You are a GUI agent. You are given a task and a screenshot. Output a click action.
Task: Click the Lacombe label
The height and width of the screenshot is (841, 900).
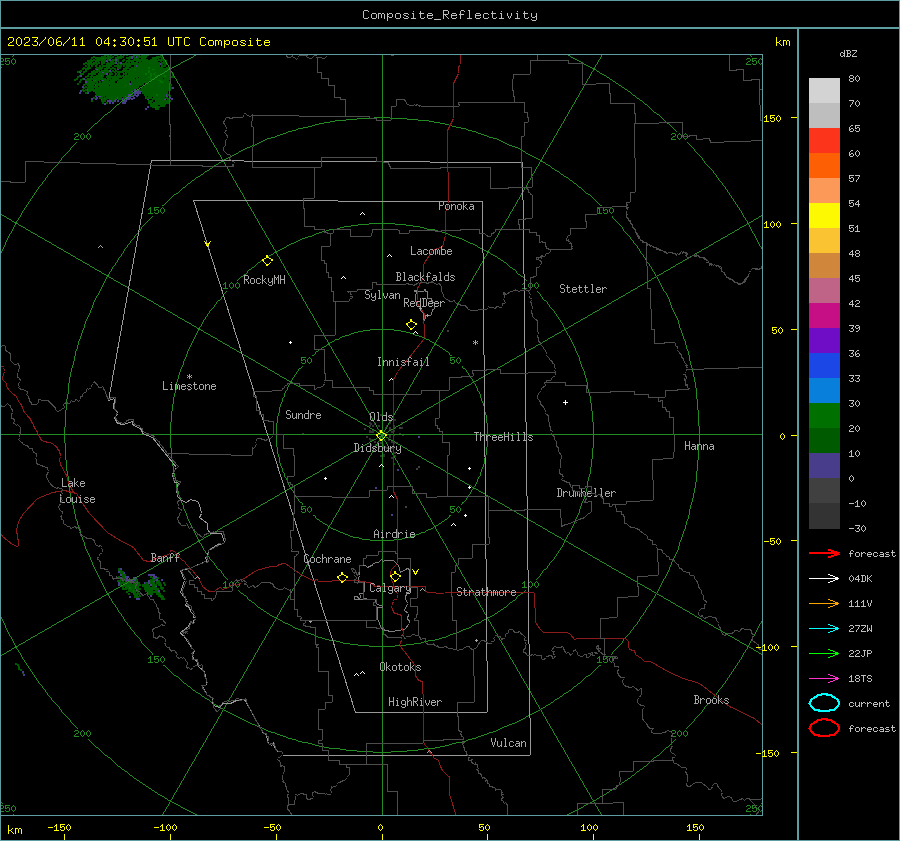[x=431, y=251]
